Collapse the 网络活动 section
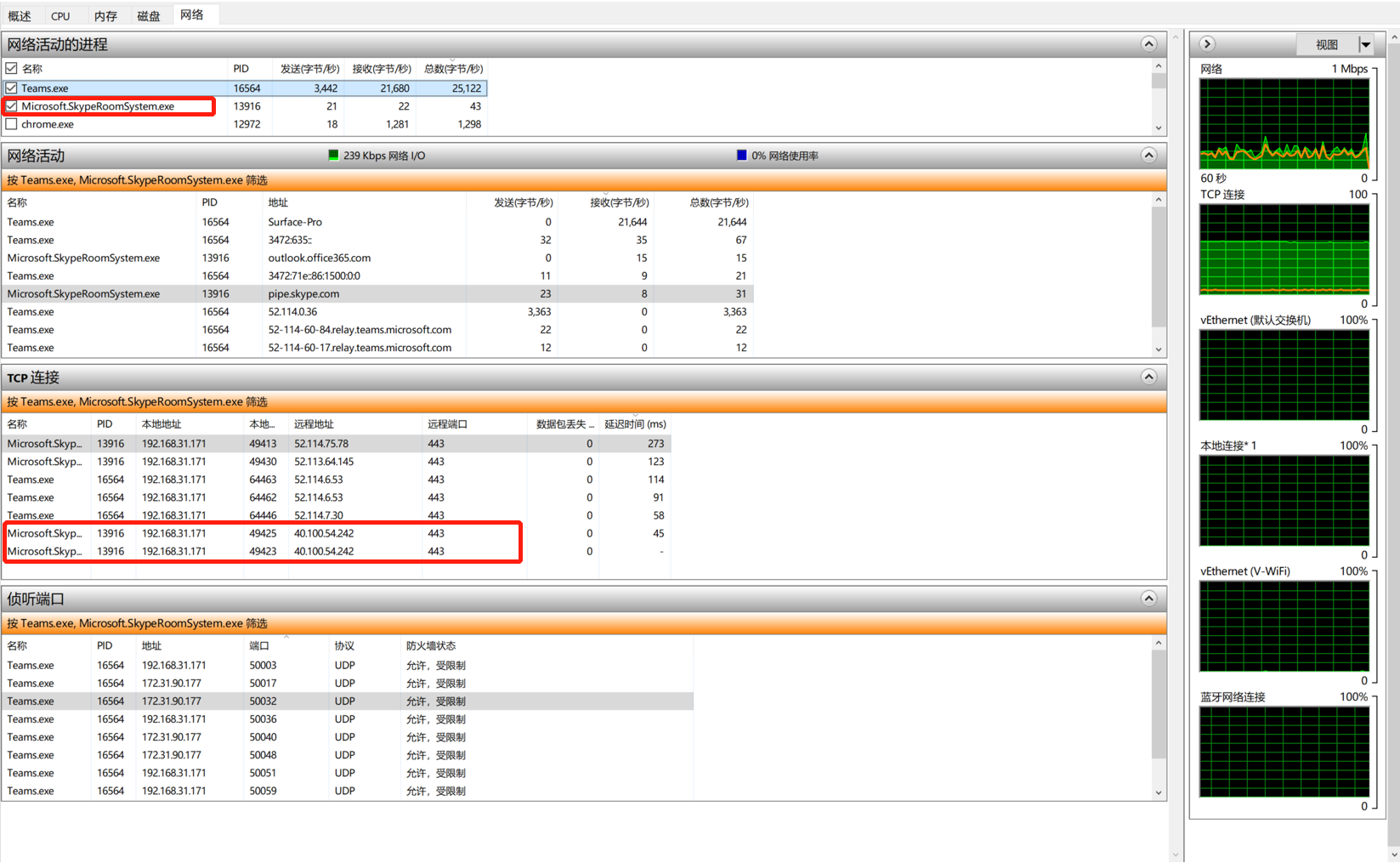 click(1148, 155)
